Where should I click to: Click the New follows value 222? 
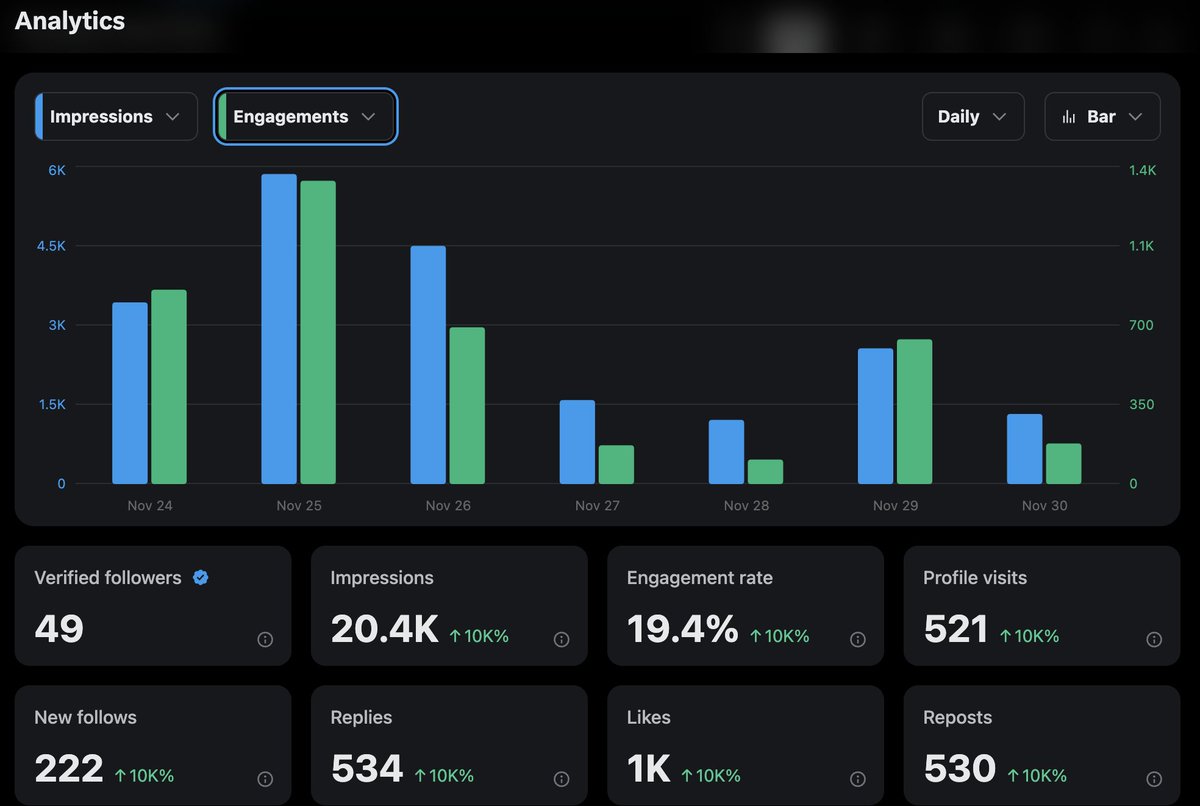tap(69, 769)
